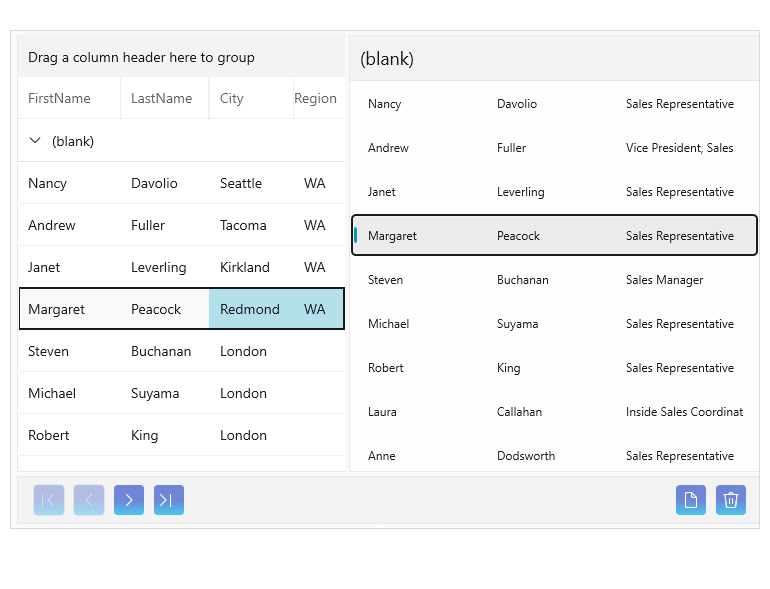Select Margaret Peacock in the right list

554,235
